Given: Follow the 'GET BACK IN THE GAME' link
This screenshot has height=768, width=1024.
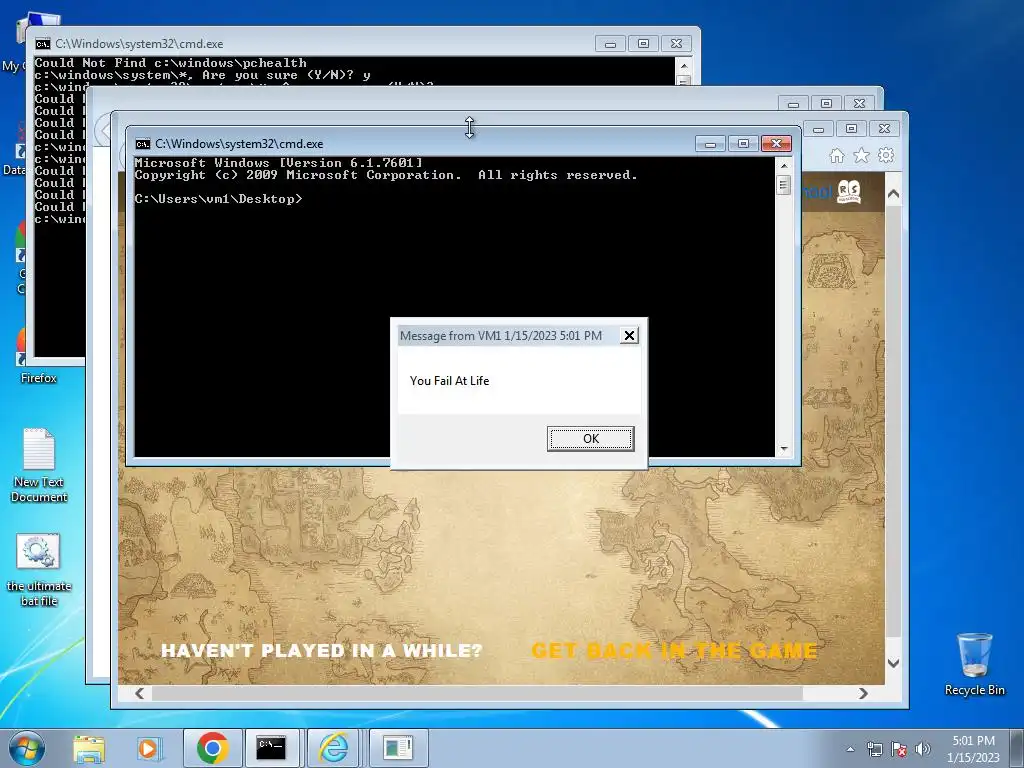Looking at the screenshot, I should coord(674,650).
